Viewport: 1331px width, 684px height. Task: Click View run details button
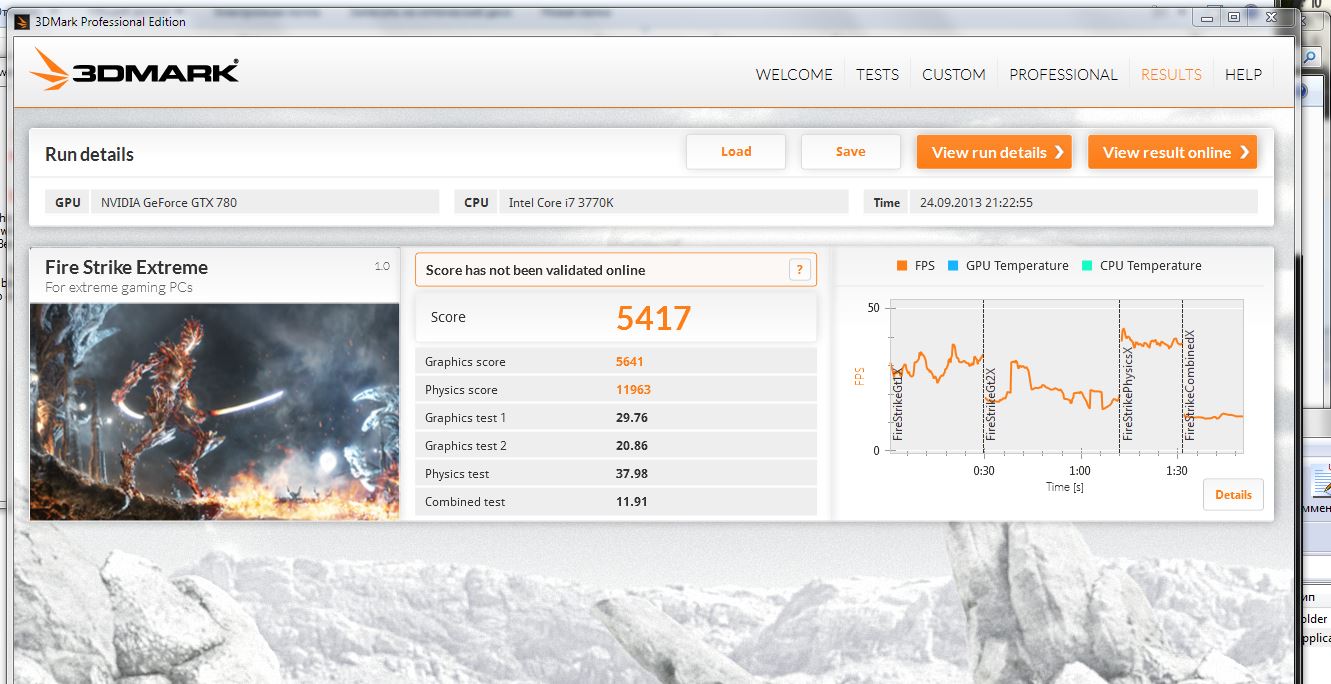coord(994,152)
